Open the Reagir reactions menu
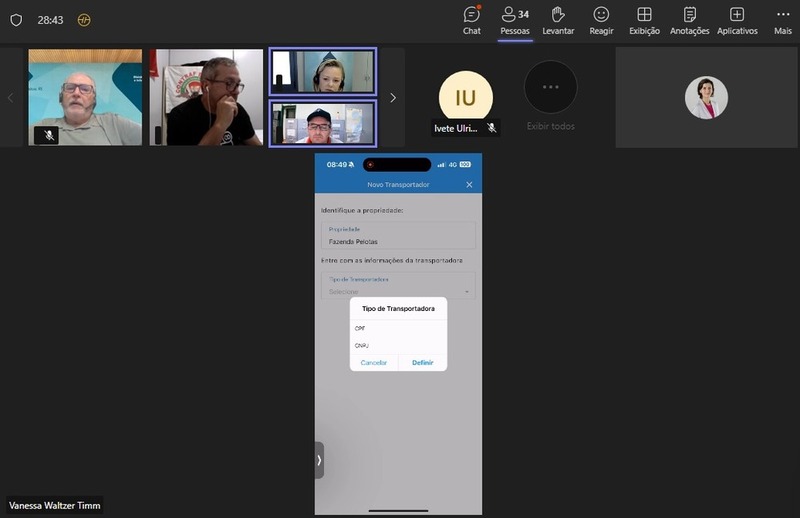The image size is (800, 518). (x=601, y=19)
